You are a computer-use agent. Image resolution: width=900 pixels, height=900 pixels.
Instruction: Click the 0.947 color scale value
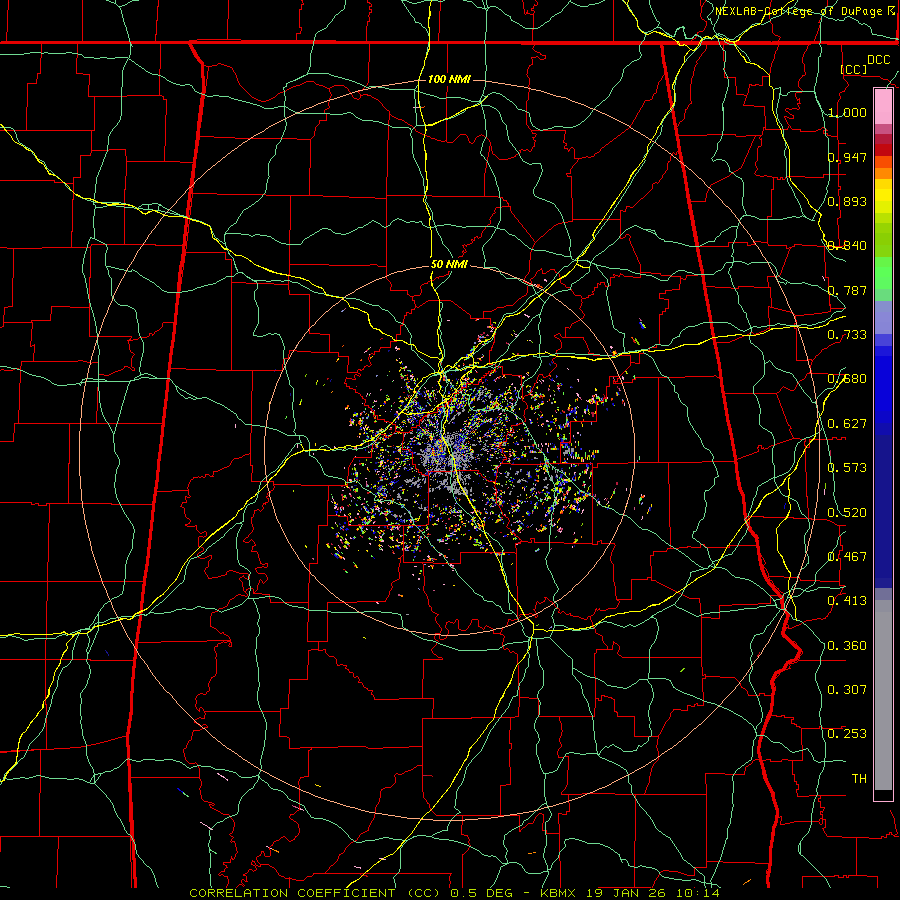click(847, 157)
